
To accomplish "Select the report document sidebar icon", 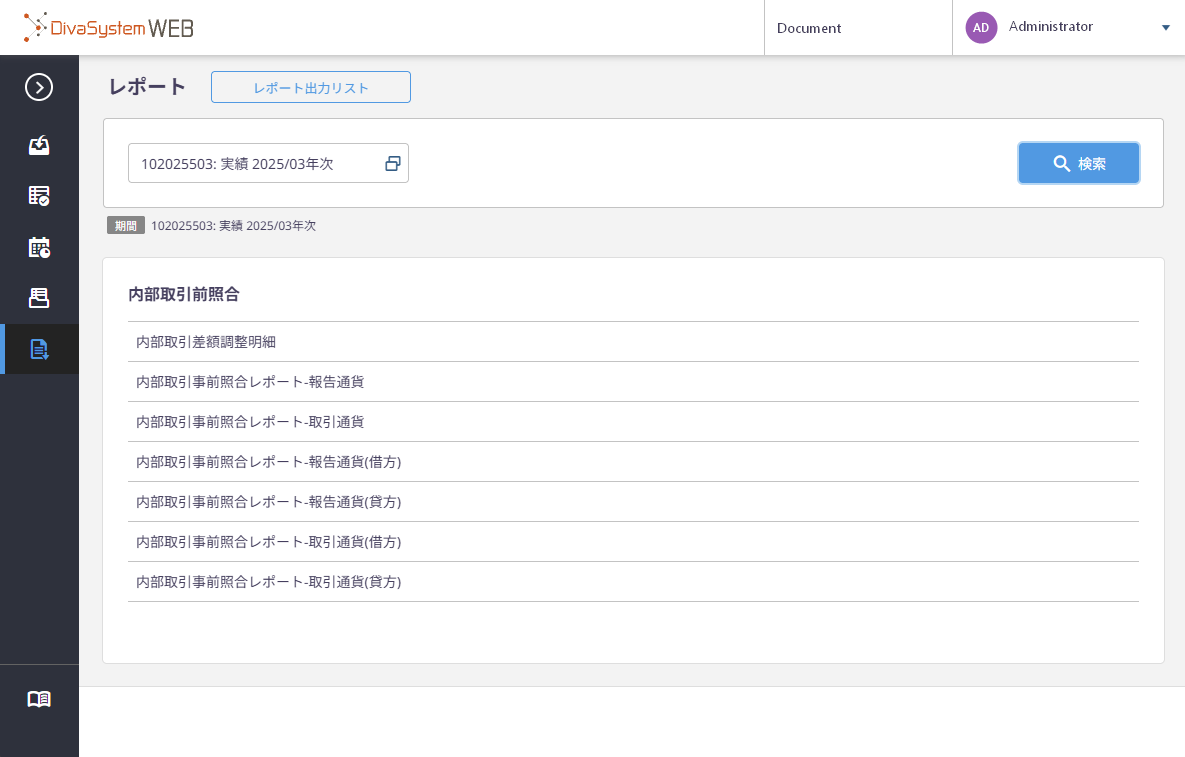I will (x=39, y=349).
